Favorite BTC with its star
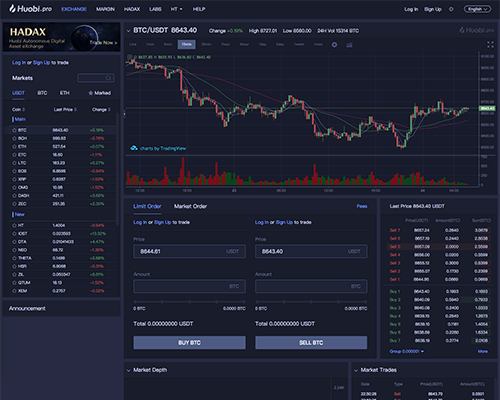500x400 pixels. tap(14, 130)
